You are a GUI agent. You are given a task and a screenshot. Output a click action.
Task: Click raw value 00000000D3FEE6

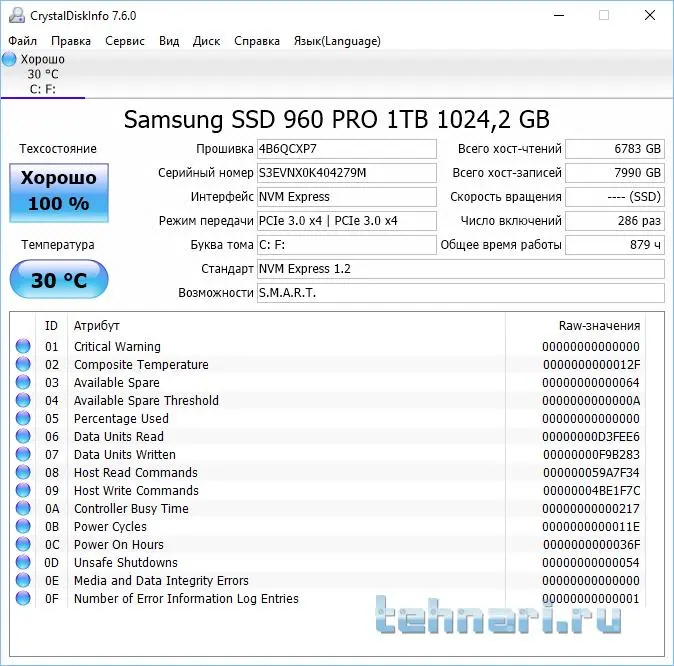(x=591, y=437)
